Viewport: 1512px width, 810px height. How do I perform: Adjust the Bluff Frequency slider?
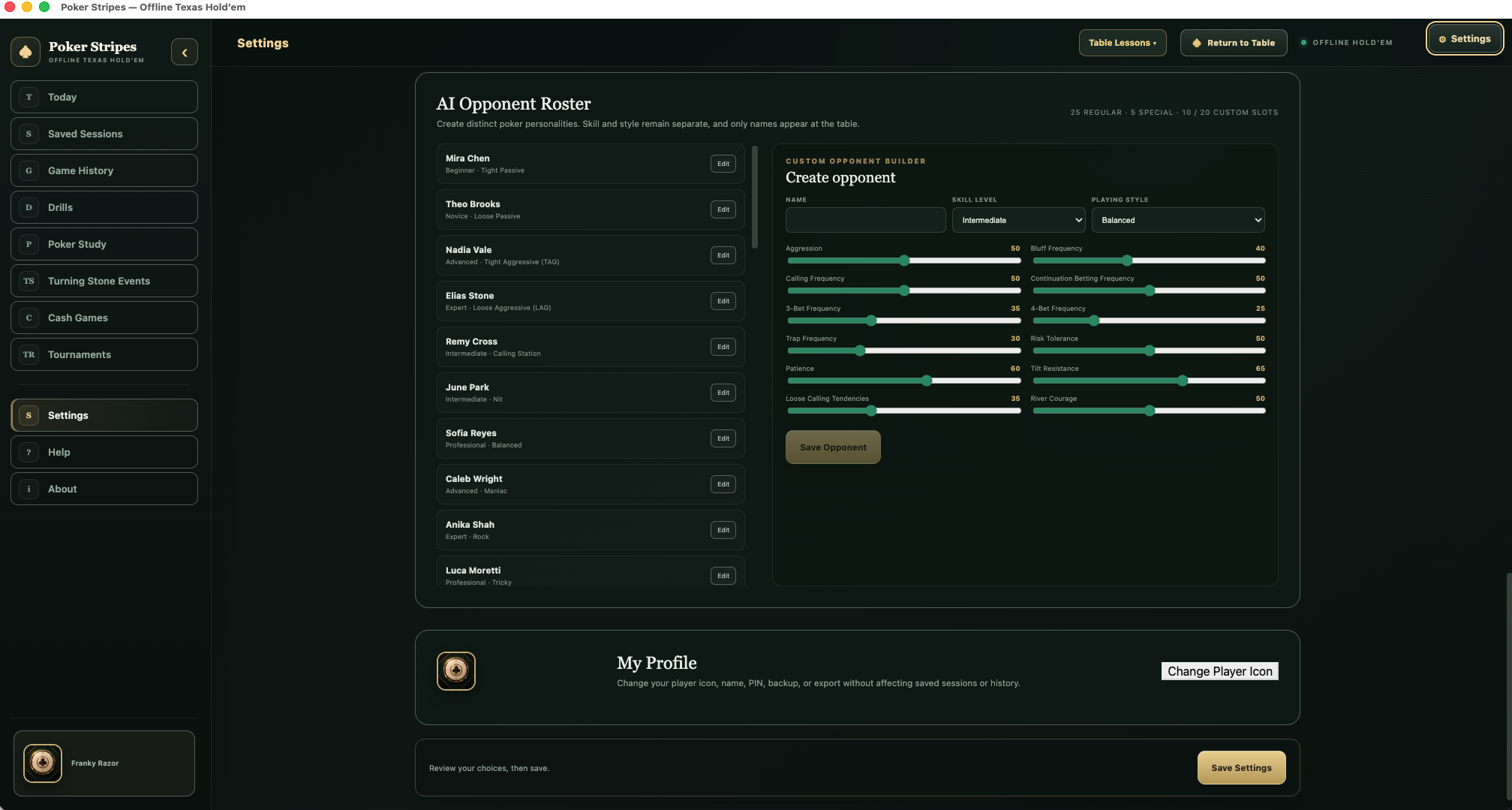tap(1149, 260)
